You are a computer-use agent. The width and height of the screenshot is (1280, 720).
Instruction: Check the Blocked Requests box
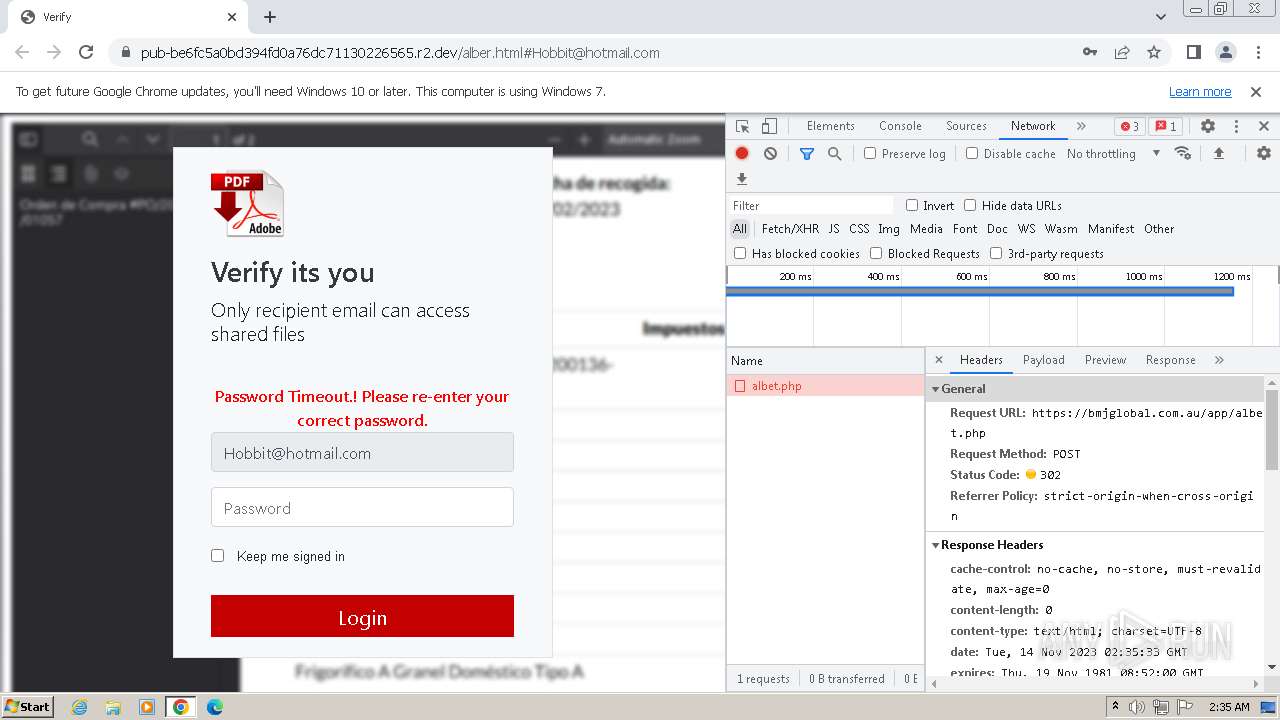876,253
